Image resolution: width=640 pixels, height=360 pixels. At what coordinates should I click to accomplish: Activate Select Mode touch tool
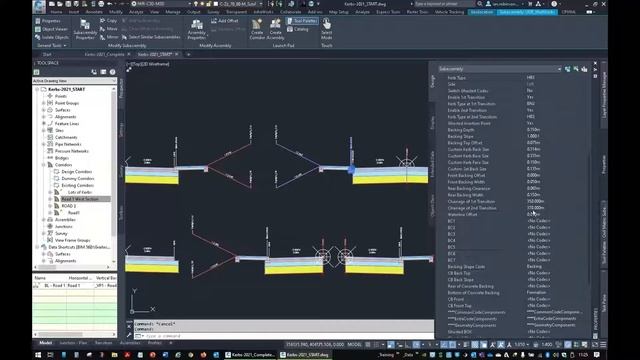point(327,29)
